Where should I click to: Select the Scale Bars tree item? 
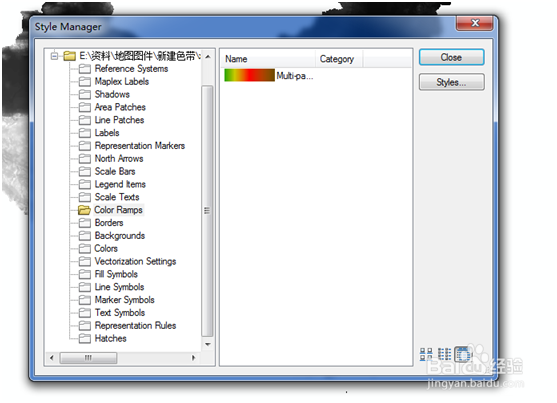click(x=115, y=171)
